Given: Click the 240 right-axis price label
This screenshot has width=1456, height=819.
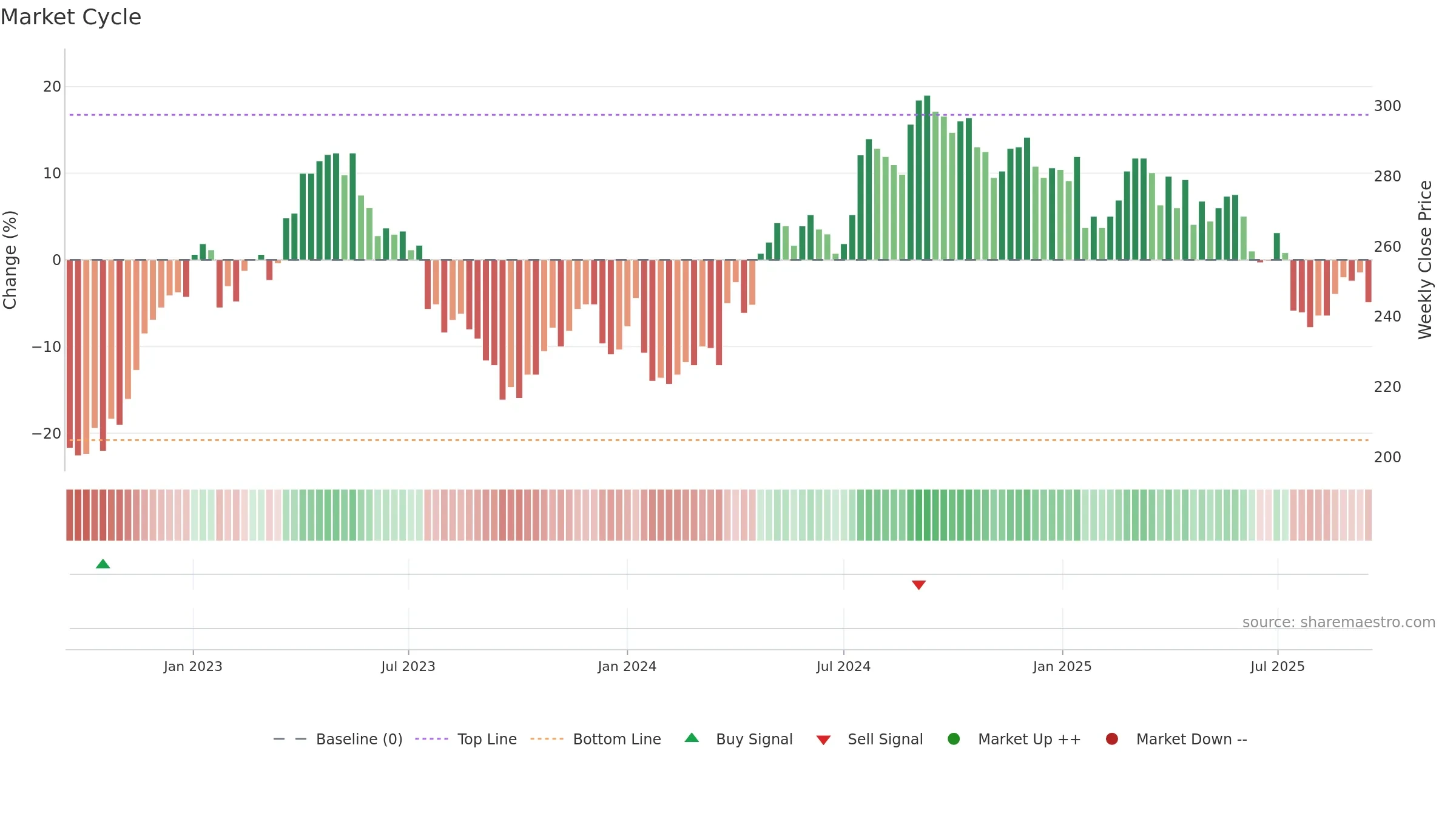Looking at the screenshot, I should (1387, 317).
